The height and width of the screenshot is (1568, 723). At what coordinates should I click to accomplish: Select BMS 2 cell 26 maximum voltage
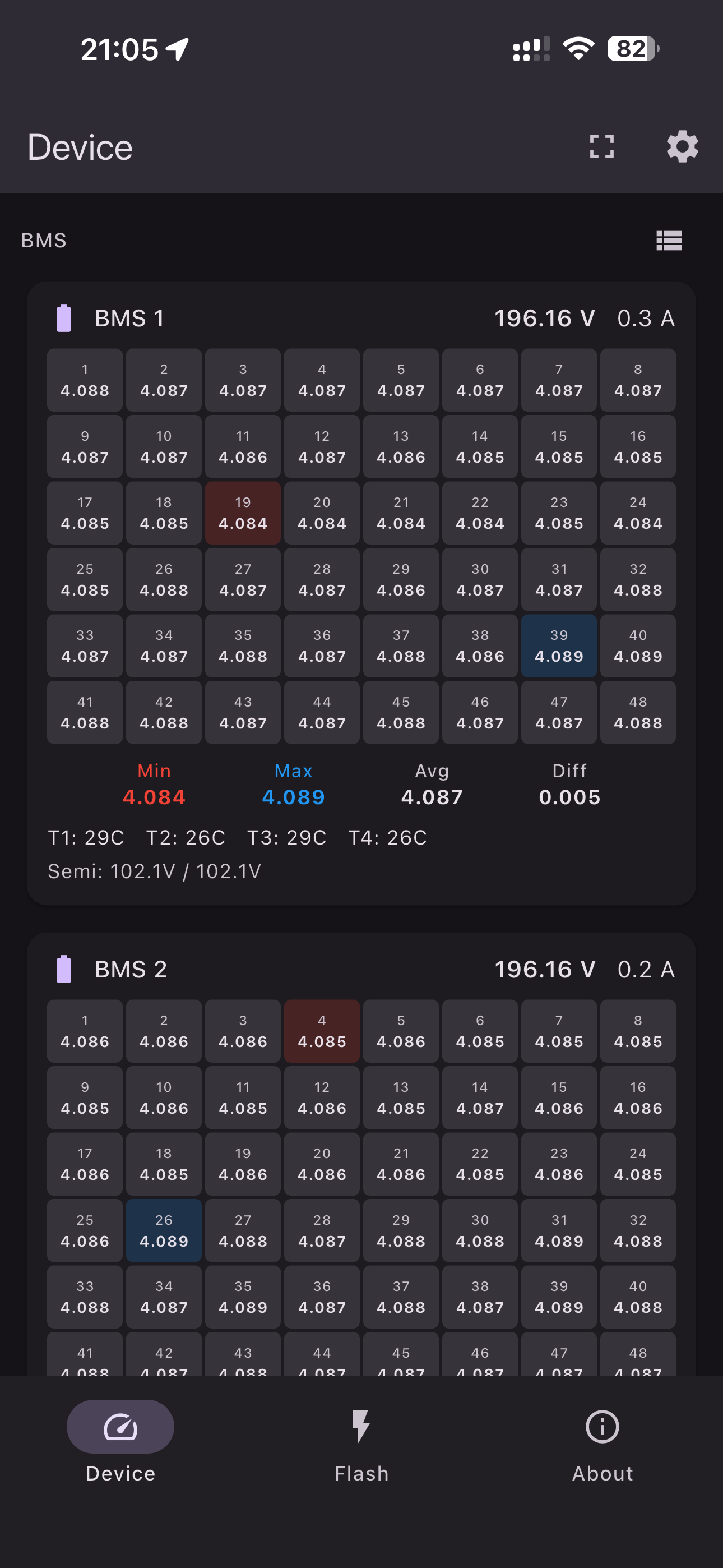click(x=164, y=1230)
